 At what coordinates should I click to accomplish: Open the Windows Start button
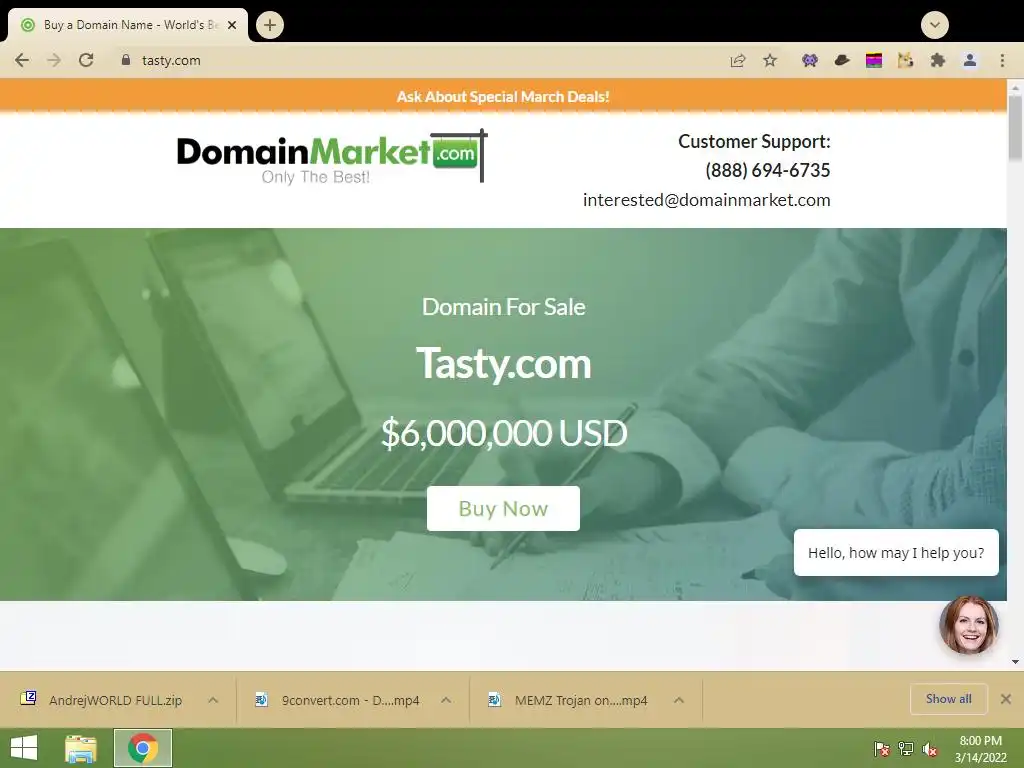coord(24,748)
